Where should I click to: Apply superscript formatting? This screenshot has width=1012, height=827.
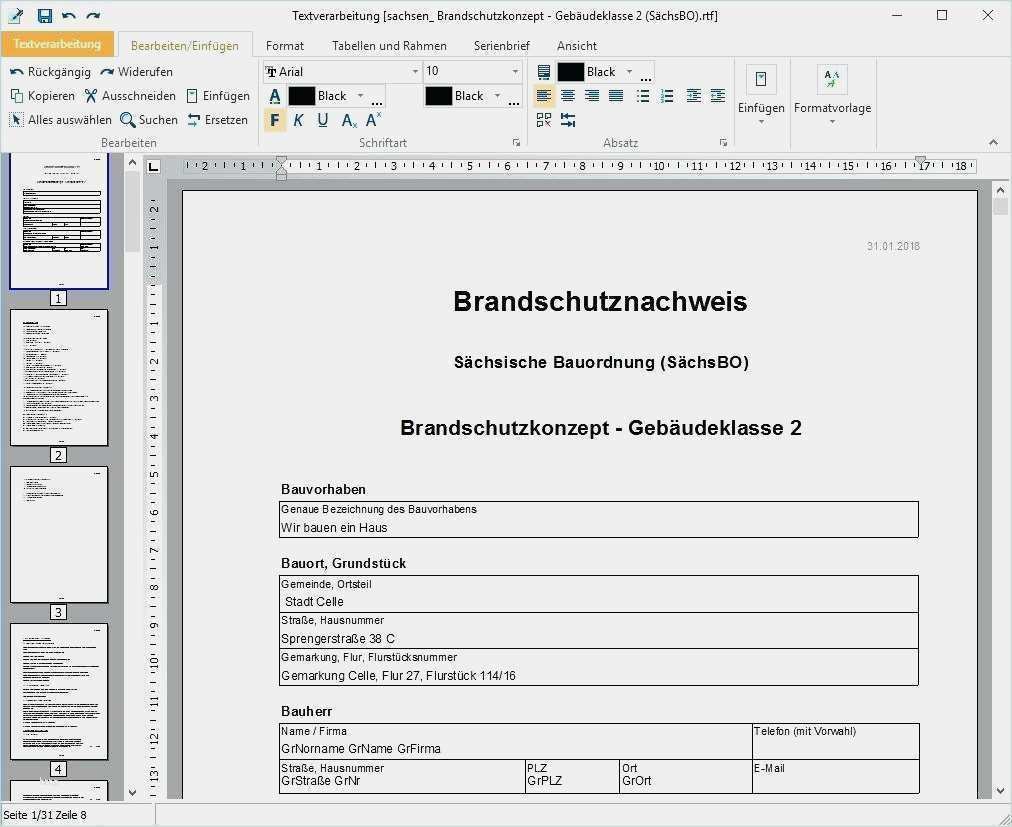(373, 120)
